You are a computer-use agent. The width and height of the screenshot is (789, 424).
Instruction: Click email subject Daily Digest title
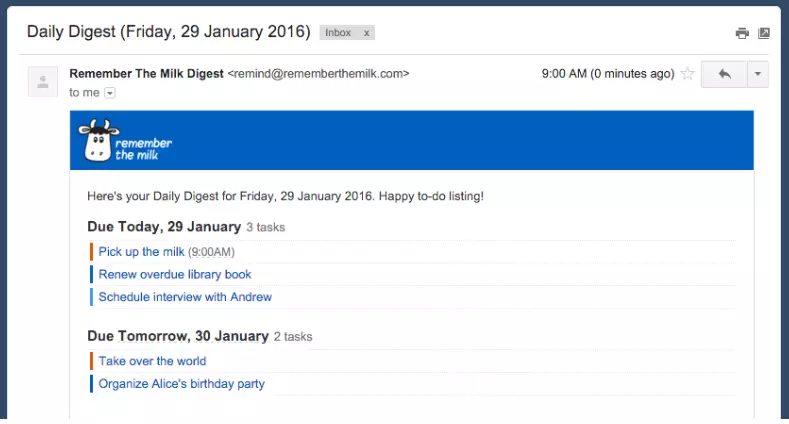tap(169, 32)
